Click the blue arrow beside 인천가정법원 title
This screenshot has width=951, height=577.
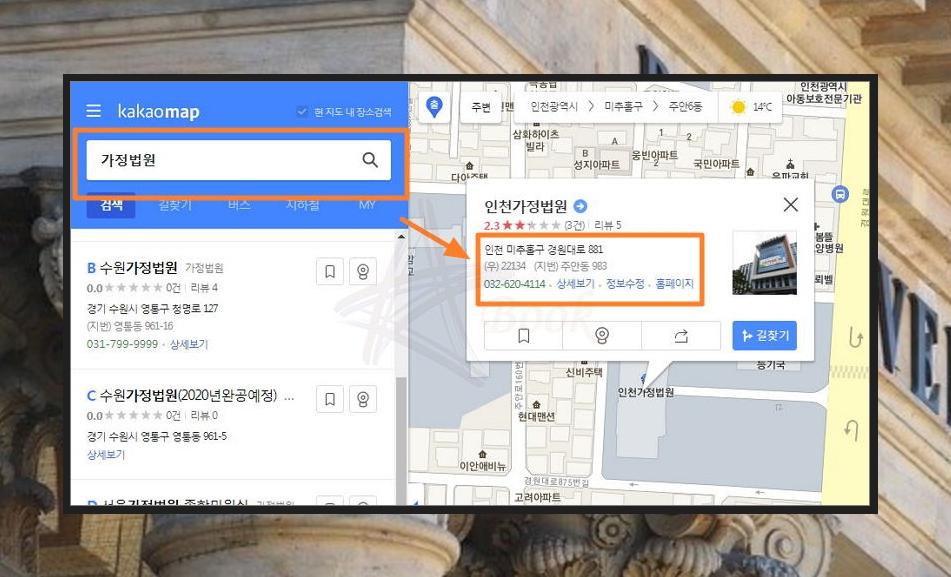pos(580,206)
